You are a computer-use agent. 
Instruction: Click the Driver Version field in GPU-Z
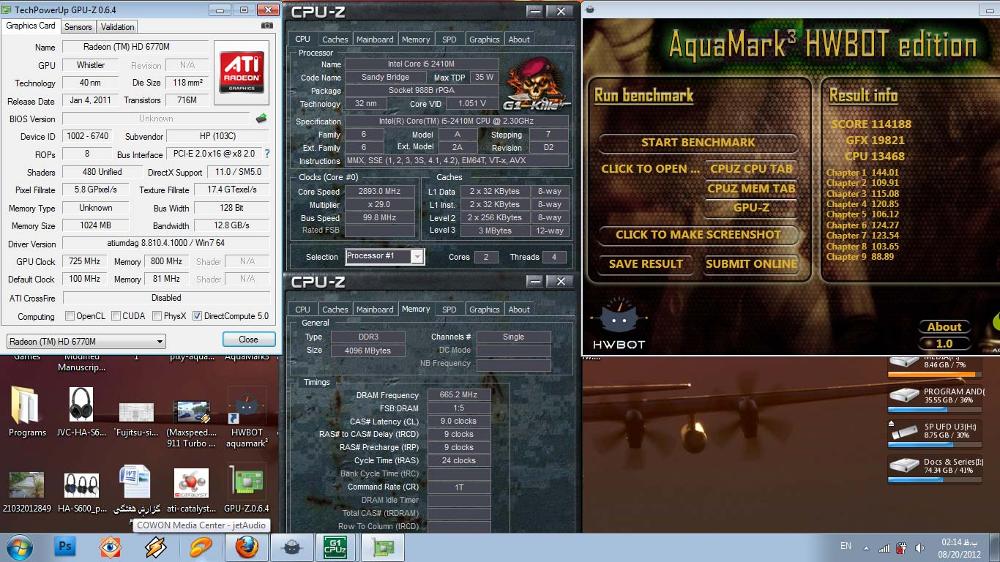click(166, 243)
